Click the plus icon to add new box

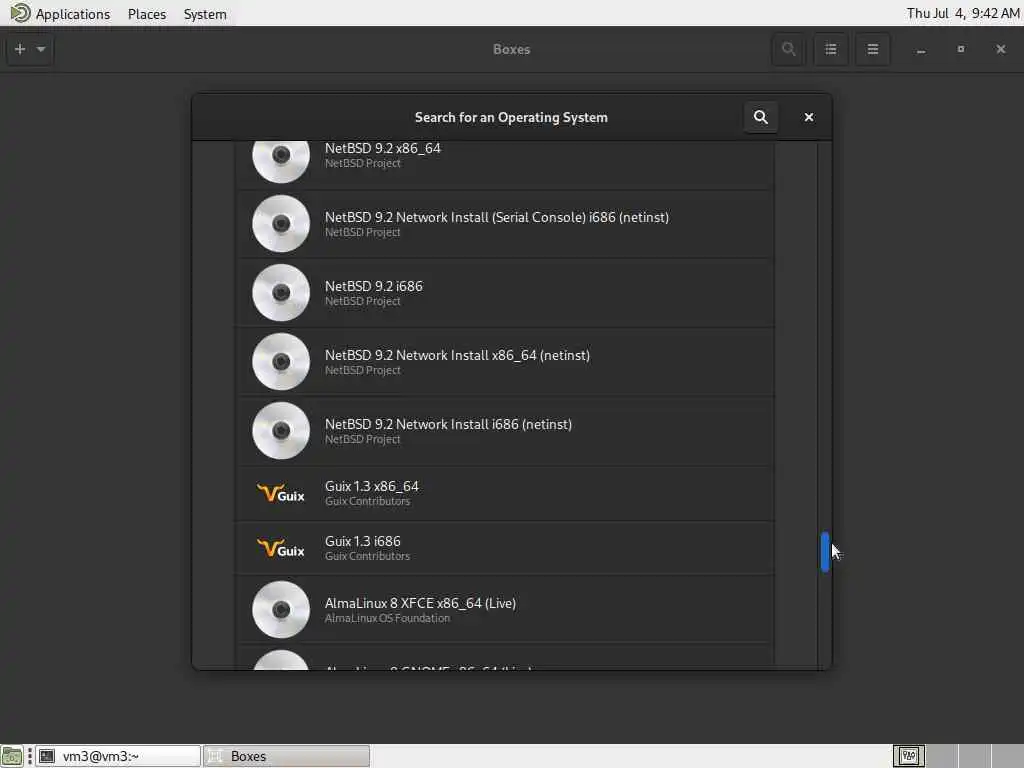(20, 49)
